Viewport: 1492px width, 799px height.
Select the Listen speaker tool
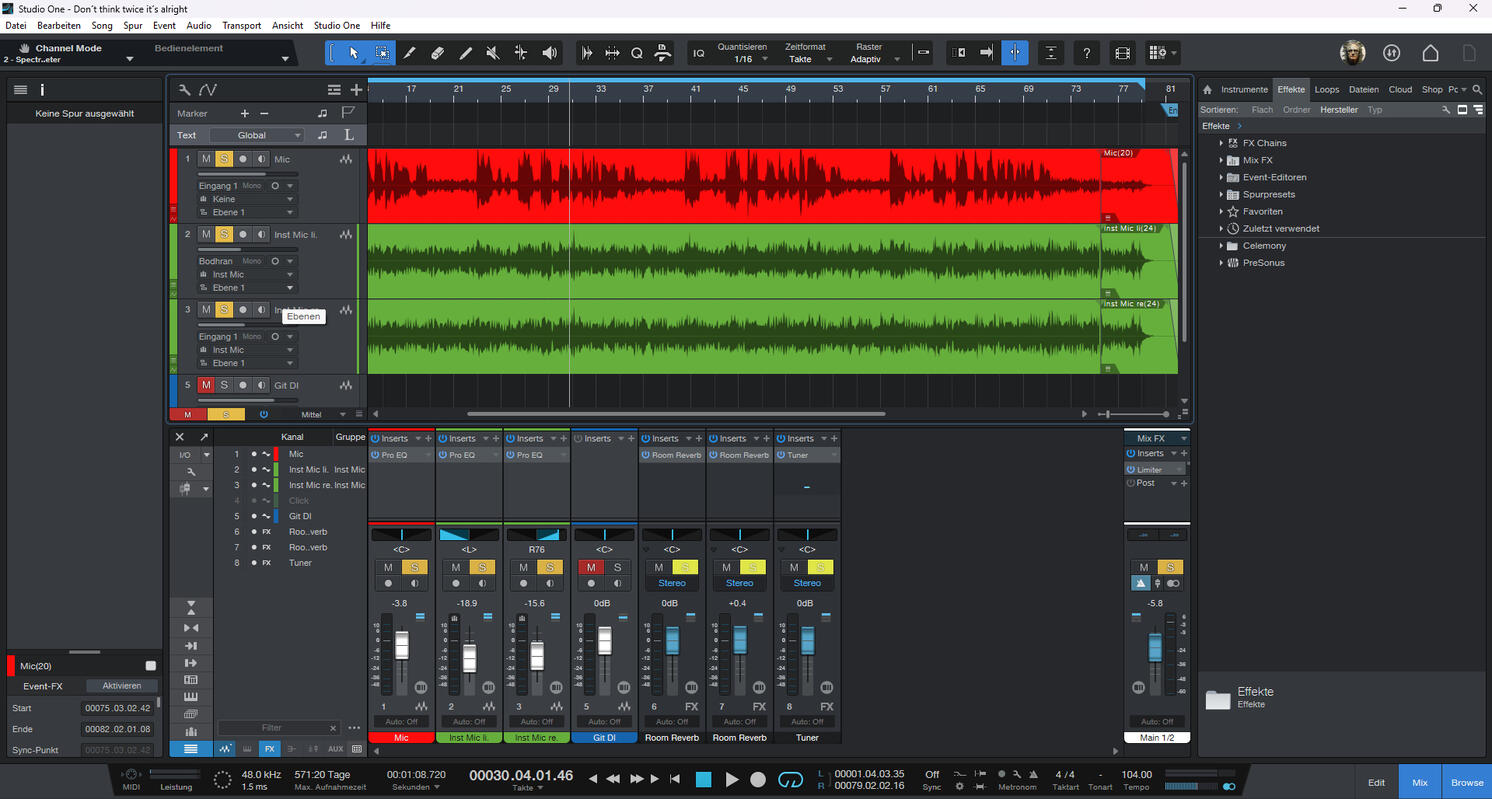coord(549,53)
